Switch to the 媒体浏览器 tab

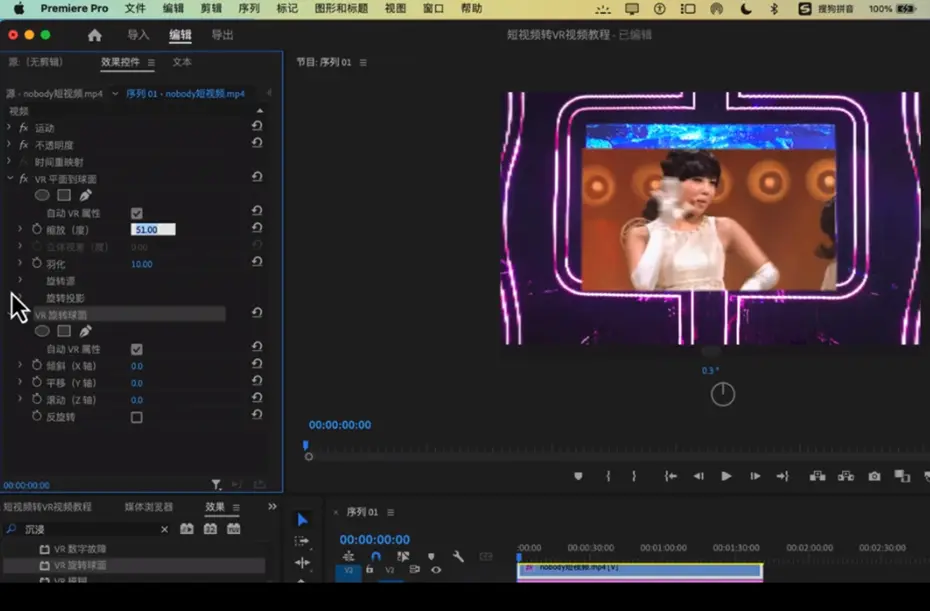(149, 507)
